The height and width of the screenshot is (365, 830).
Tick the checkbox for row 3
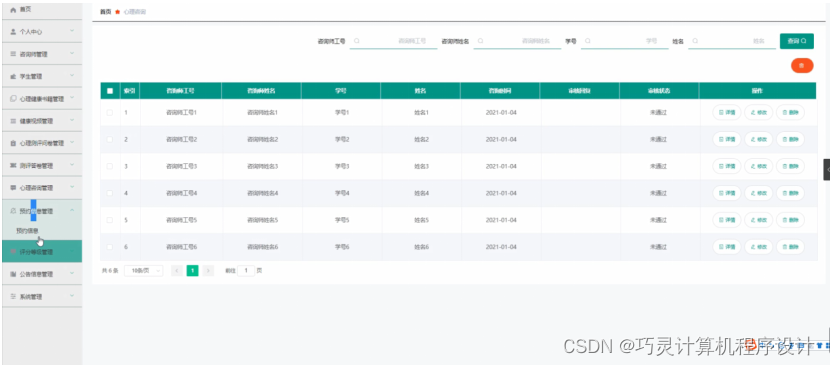pos(110,166)
